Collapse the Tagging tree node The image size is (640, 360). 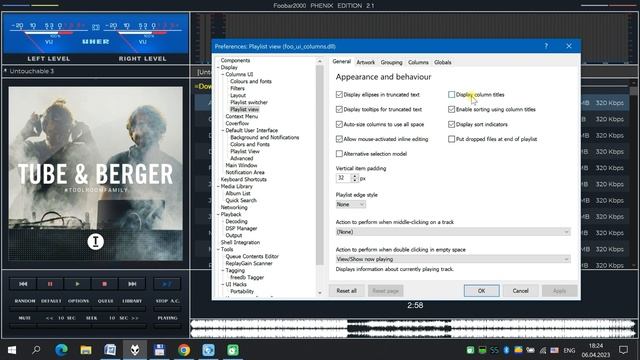[x=223, y=270]
